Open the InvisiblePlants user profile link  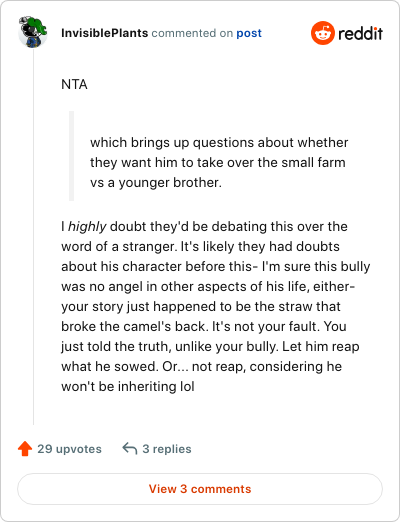[x=104, y=33]
